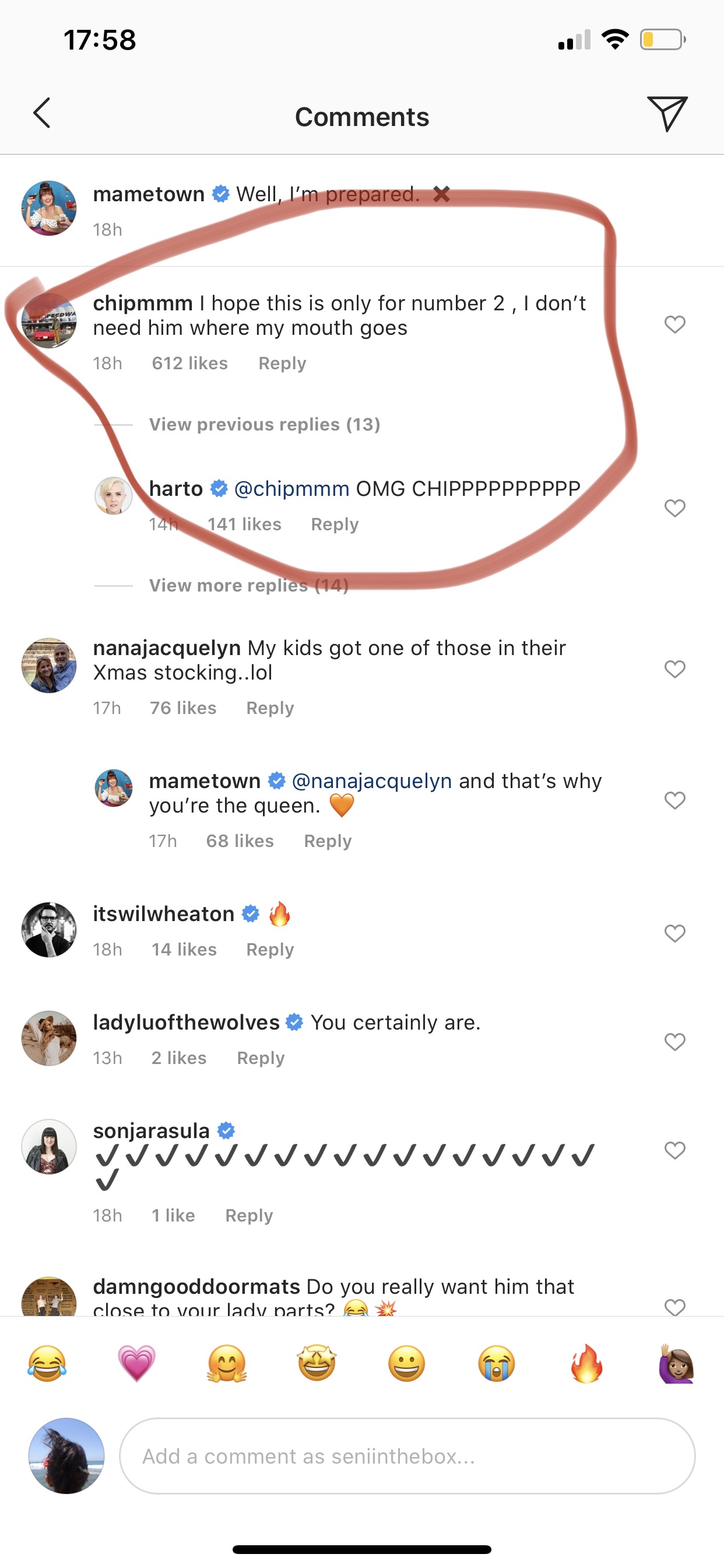Insert the loudly crying emoji quick reaction
This screenshot has height=1568, width=724.
[x=497, y=1363]
